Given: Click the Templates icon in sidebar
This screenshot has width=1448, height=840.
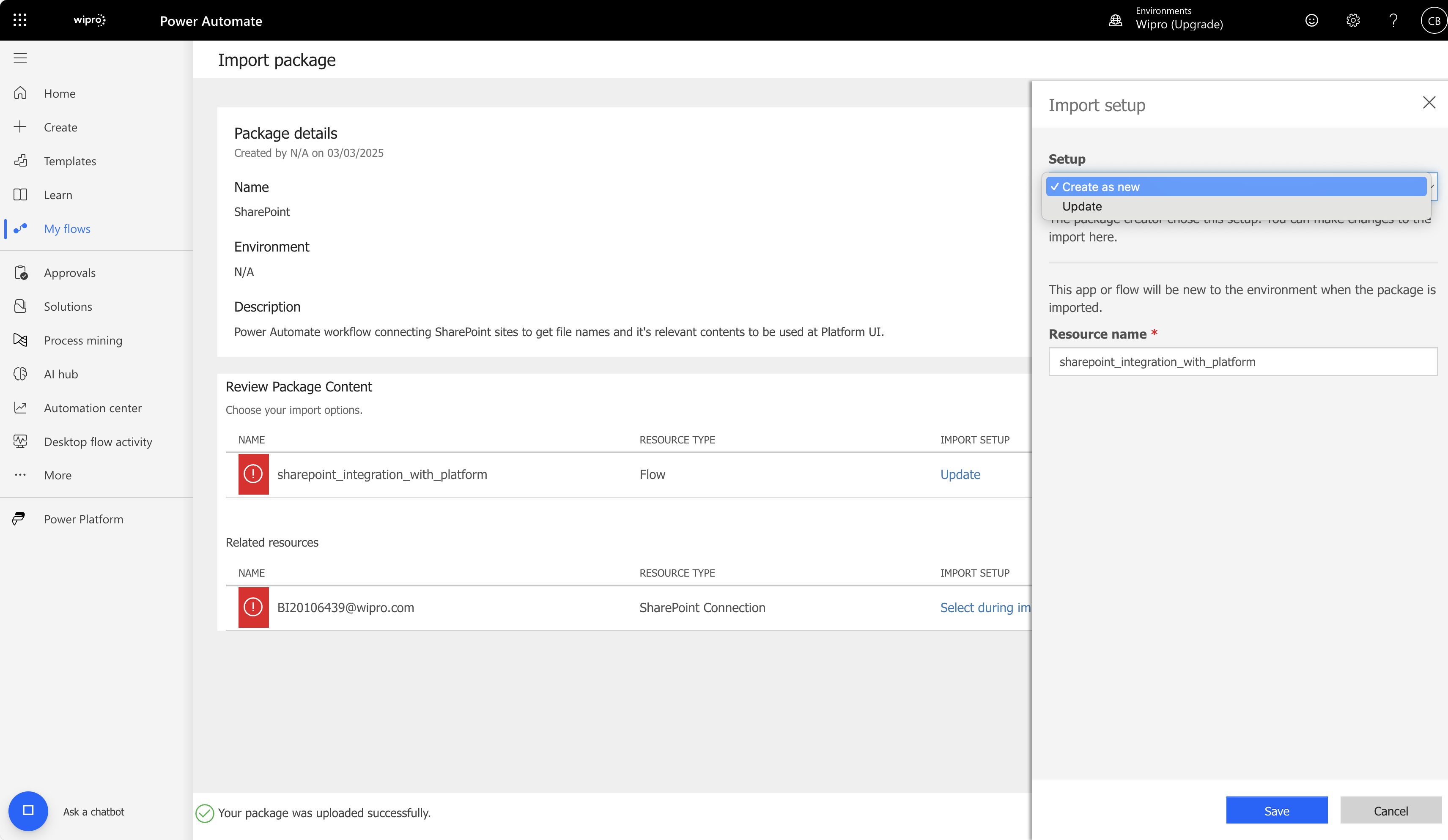Looking at the screenshot, I should click(20, 161).
